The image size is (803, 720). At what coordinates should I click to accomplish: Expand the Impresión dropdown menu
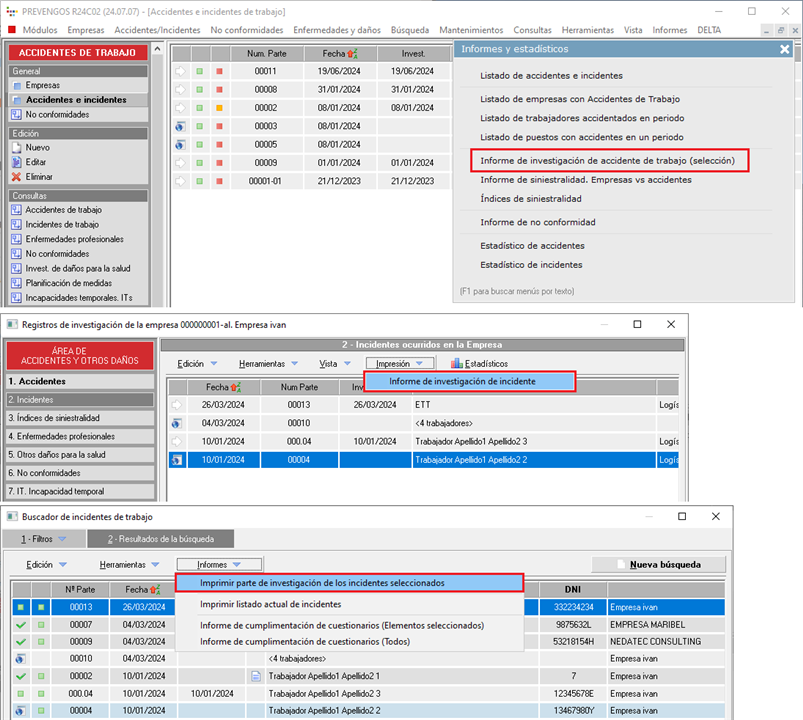click(399, 363)
